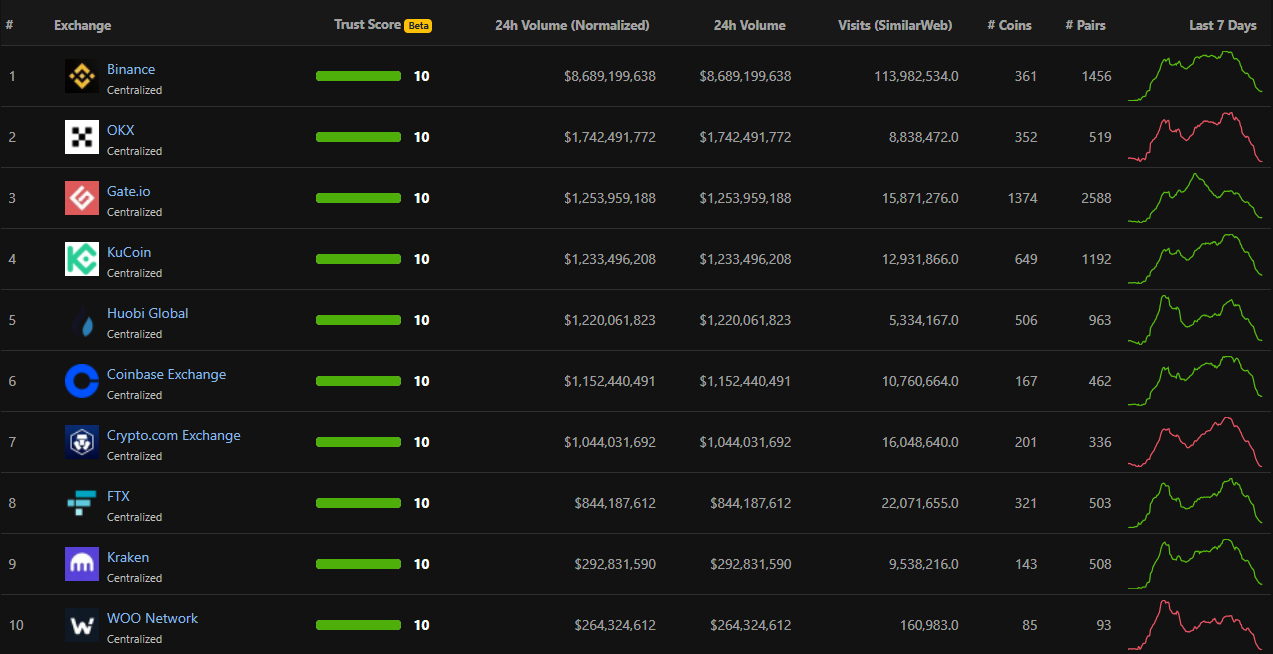1273x654 pixels.
Task: Sort by 24h Volume (Normalized) header
Action: click(572, 26)
